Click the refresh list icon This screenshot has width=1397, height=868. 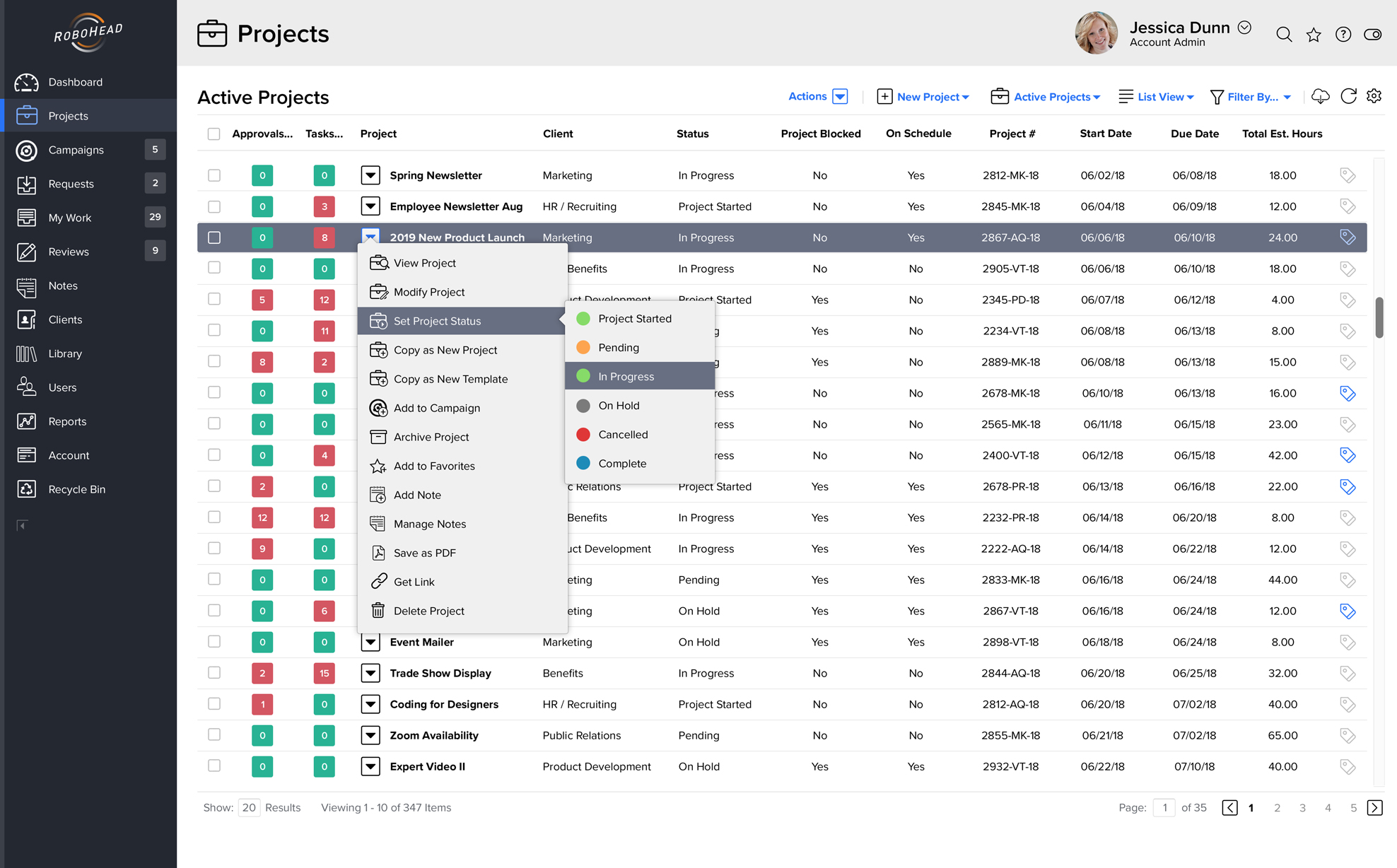coord(1348,96)
